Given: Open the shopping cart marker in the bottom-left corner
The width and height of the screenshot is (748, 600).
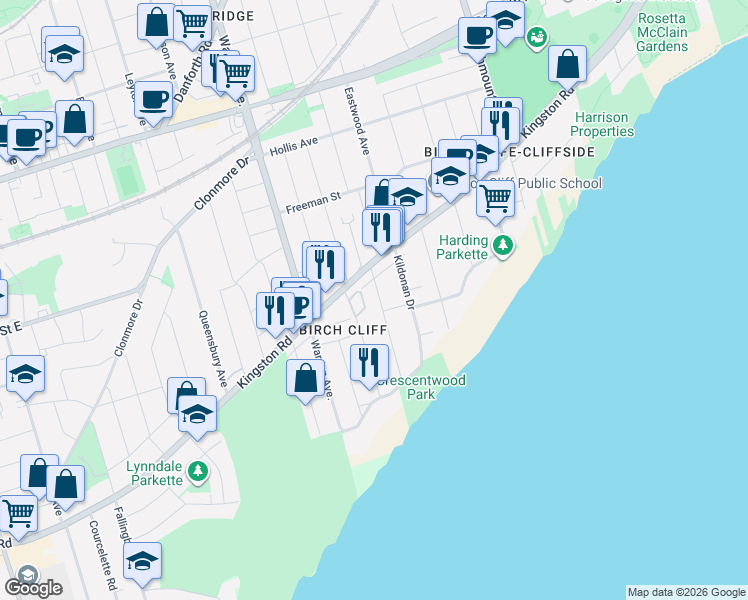Looking at the screenshot, I should click(19, 515).
